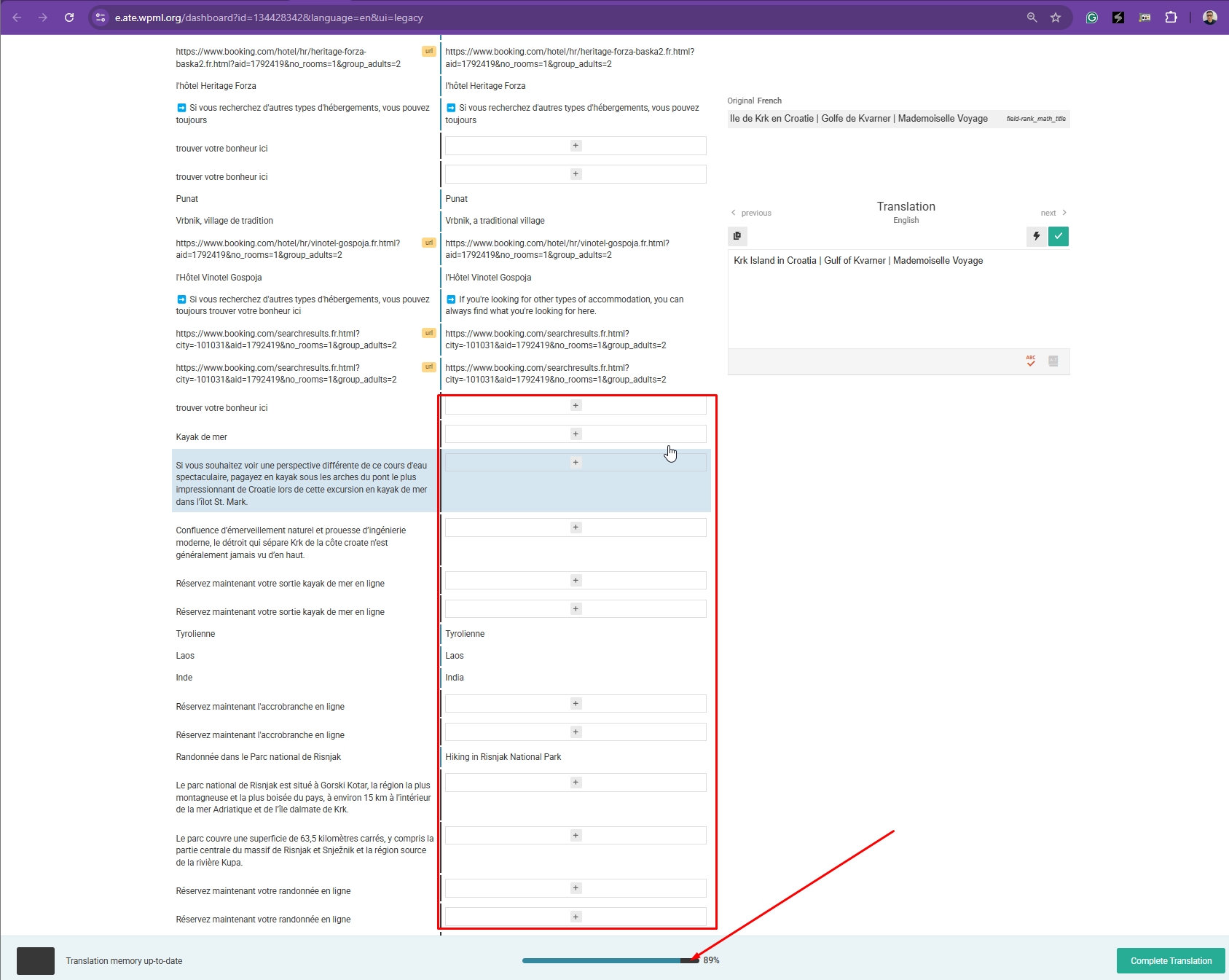
Task: Reload the page in the browser
Action: point(69,17)
